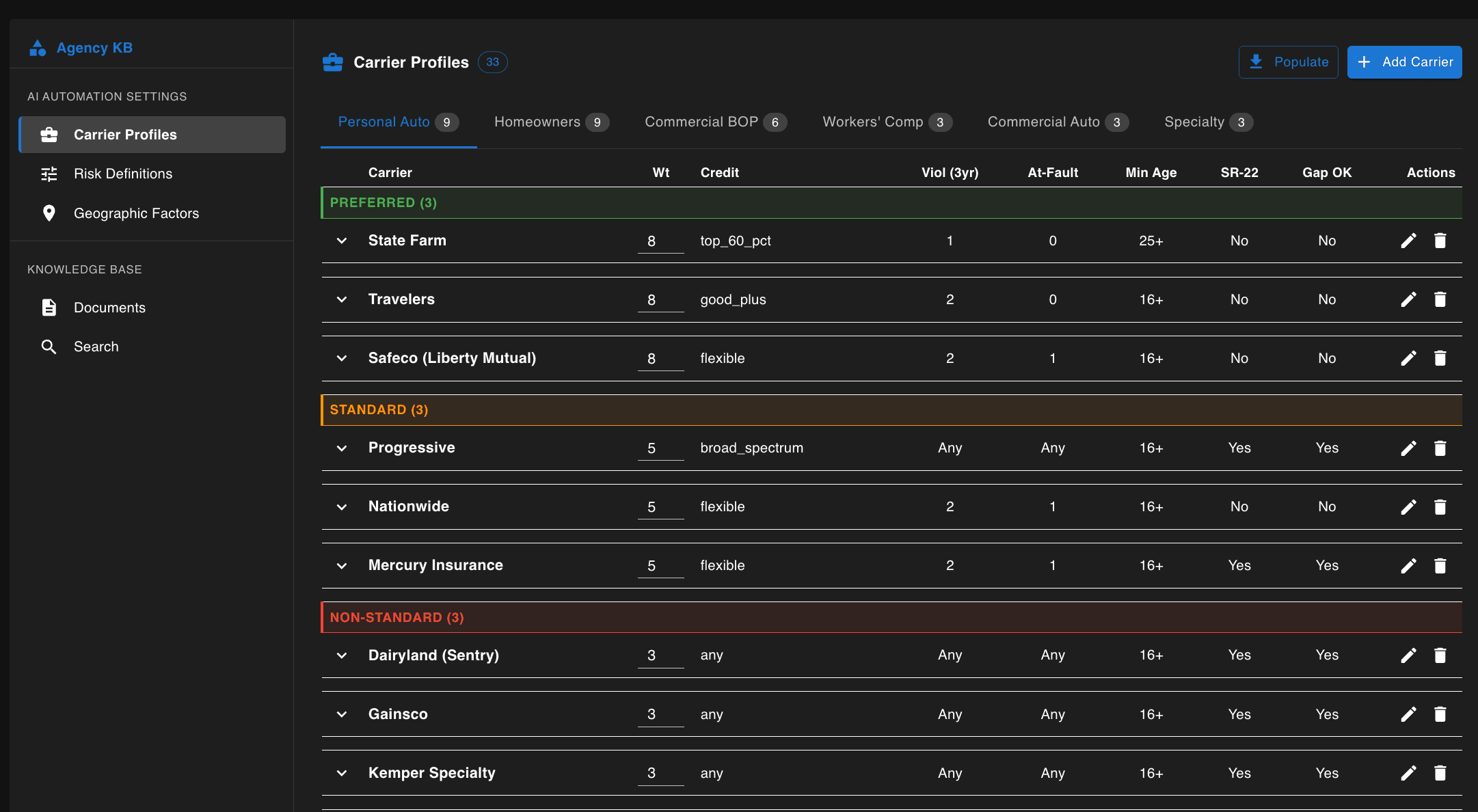Click the top_60_pct credit value
Screen dimensions: 1478x812
[736, 241]
